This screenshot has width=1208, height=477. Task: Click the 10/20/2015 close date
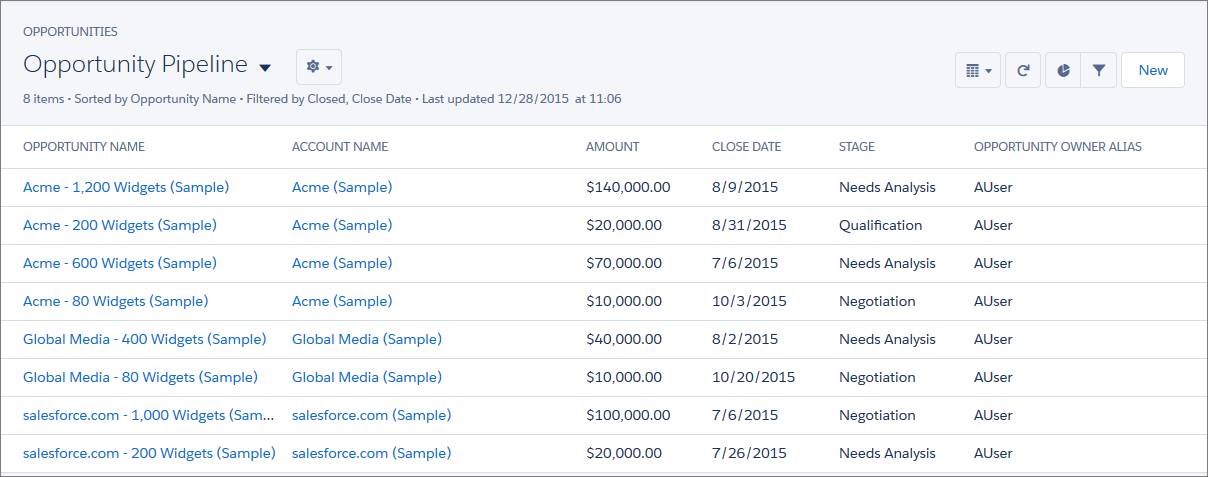pos(754,377)
